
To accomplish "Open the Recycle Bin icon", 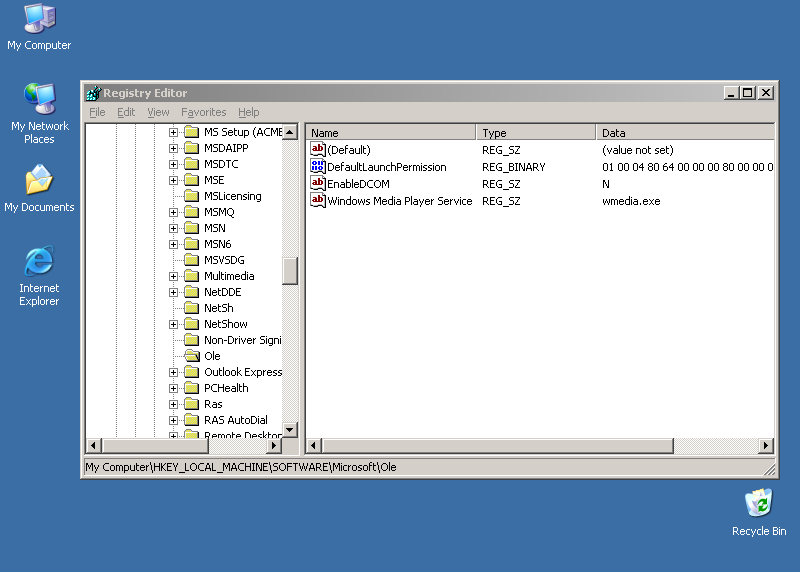I will [759, 512].
